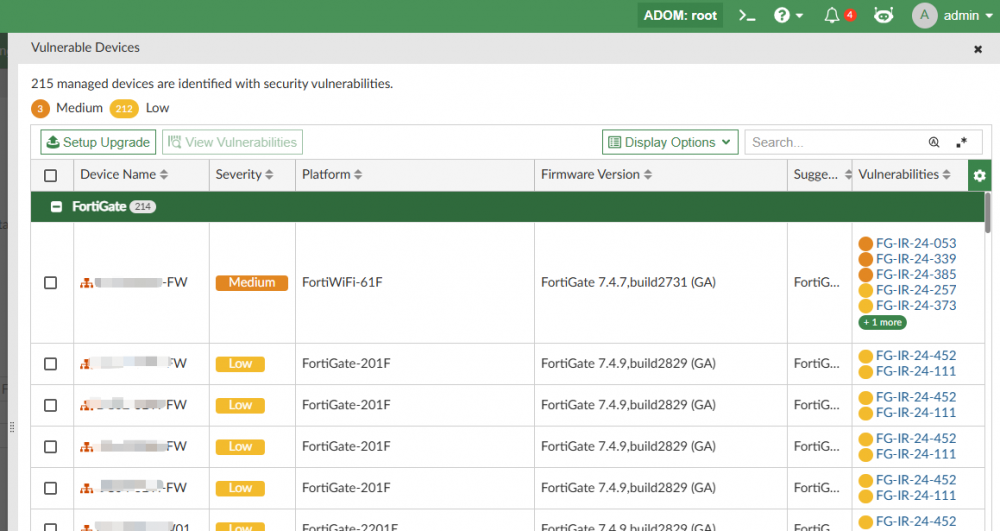Screen dimensions: 1000x531
Task: Close the Vulnerable Devices dialog
Action: [x=978, y=49]
